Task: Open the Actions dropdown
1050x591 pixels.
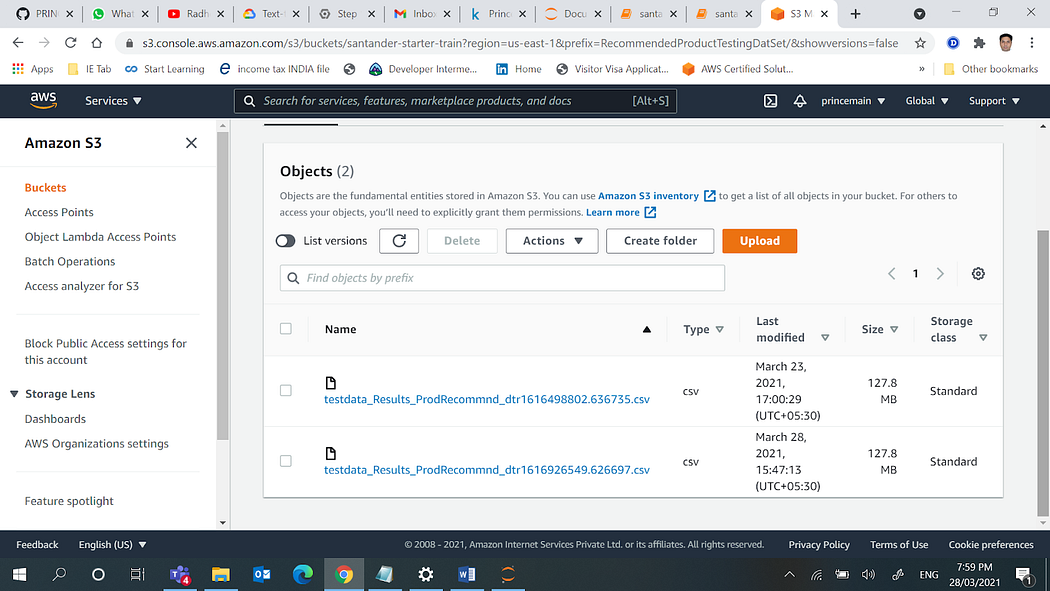Action: (552, 241)
